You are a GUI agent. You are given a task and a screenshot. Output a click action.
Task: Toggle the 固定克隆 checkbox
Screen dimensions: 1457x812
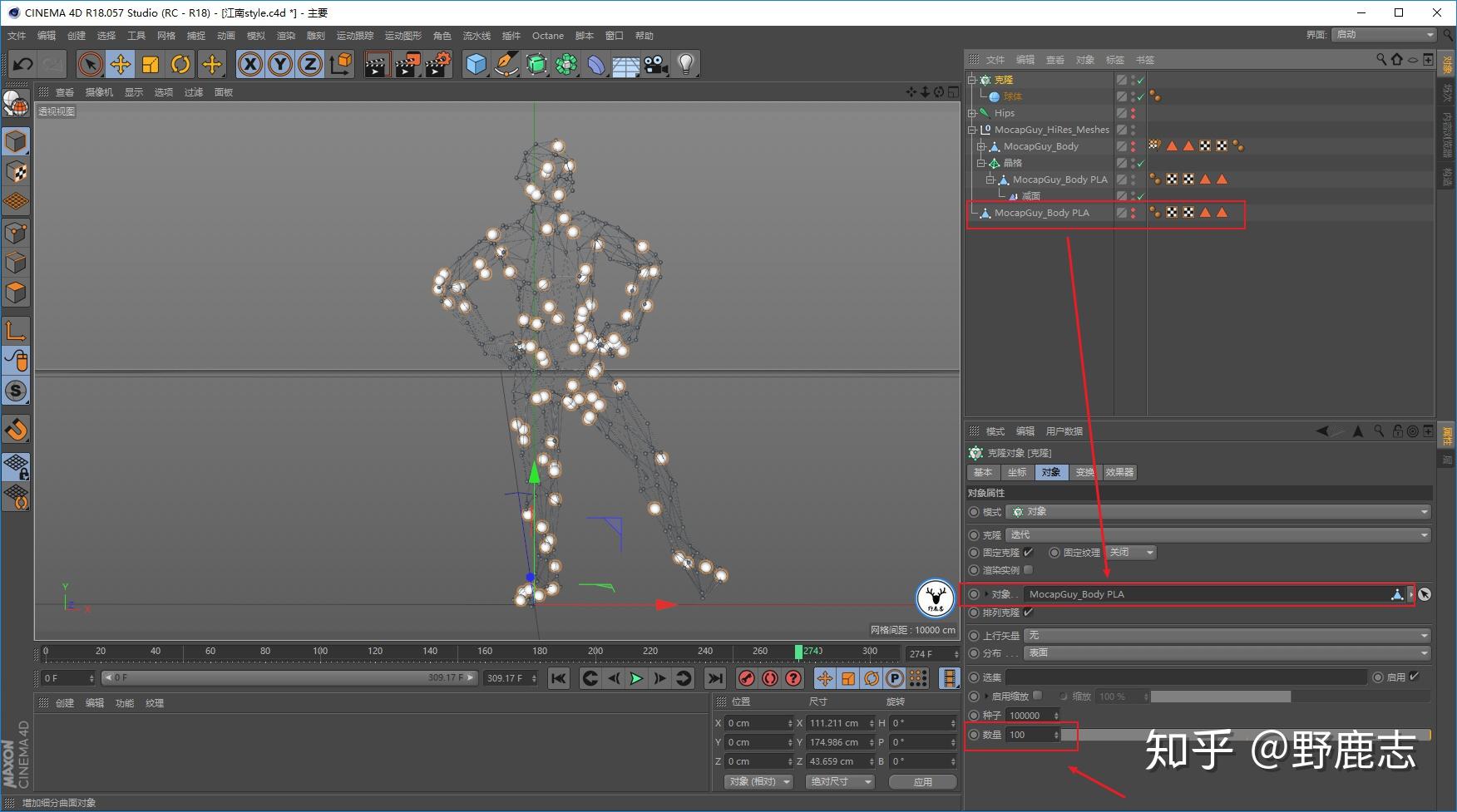pyautogui.click(x=1029, y=552)
